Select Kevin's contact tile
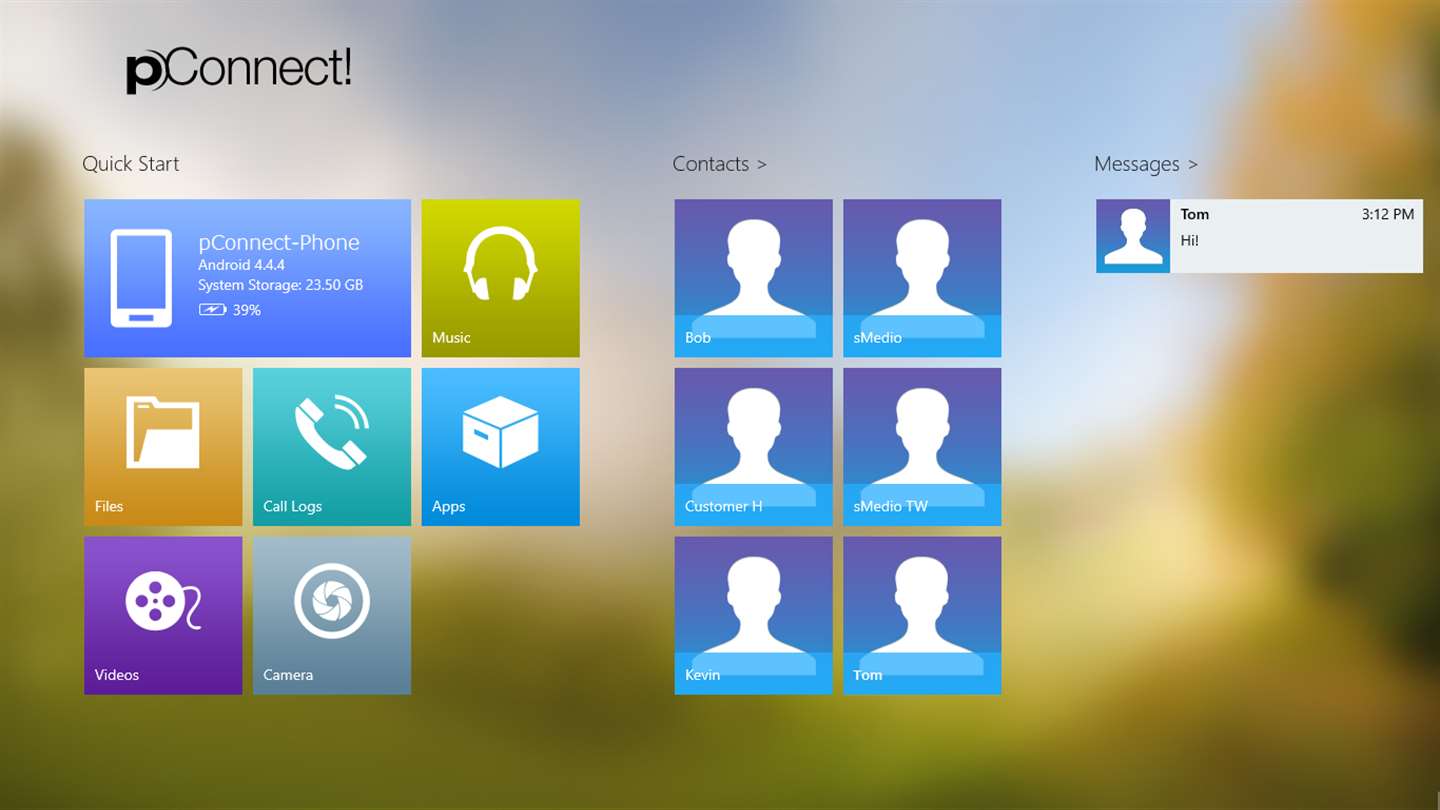The image size is (1440, 810). point(753,615)
